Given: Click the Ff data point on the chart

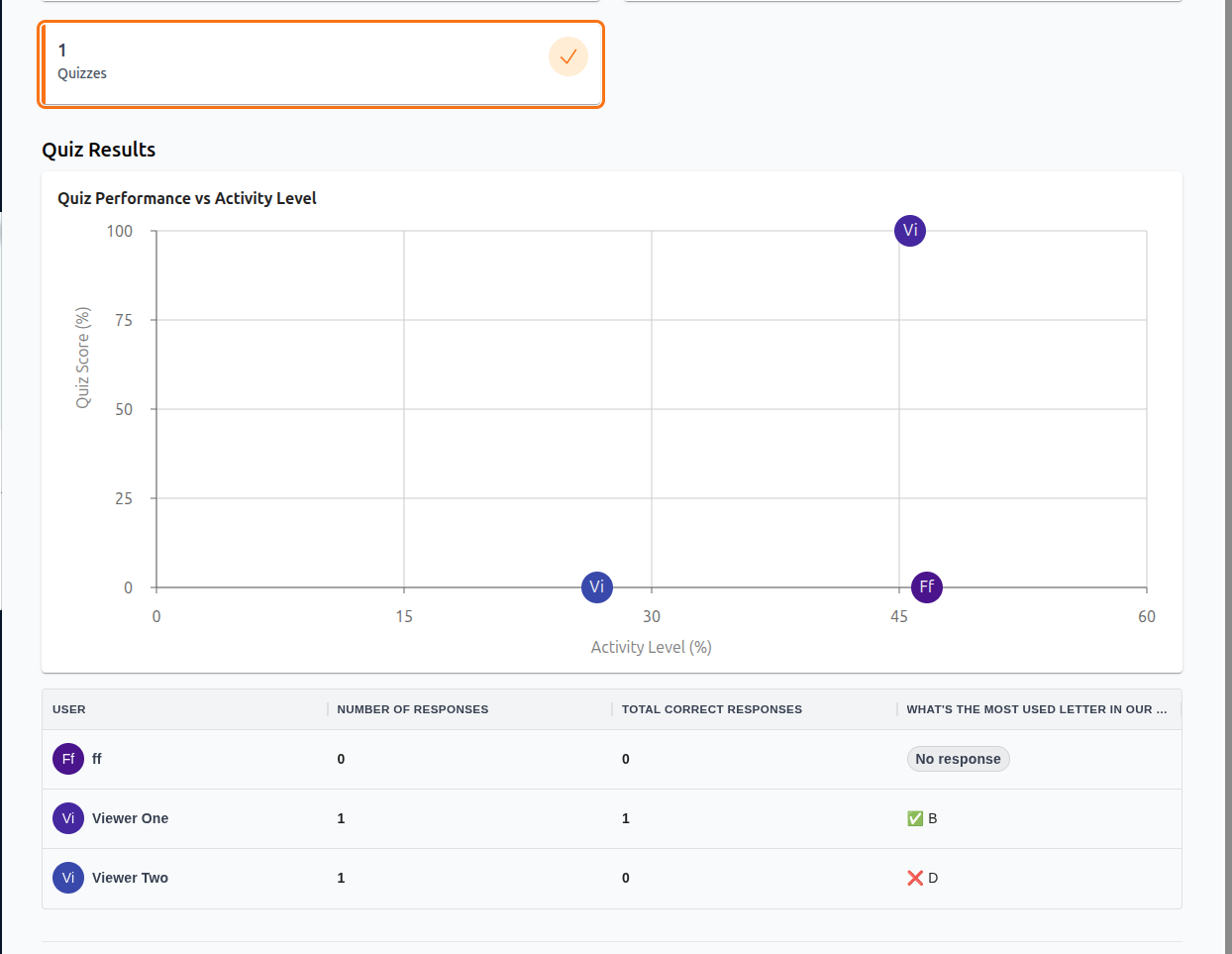Looking at the screenshot, I should pyautogui.click(x=926, y=586).
